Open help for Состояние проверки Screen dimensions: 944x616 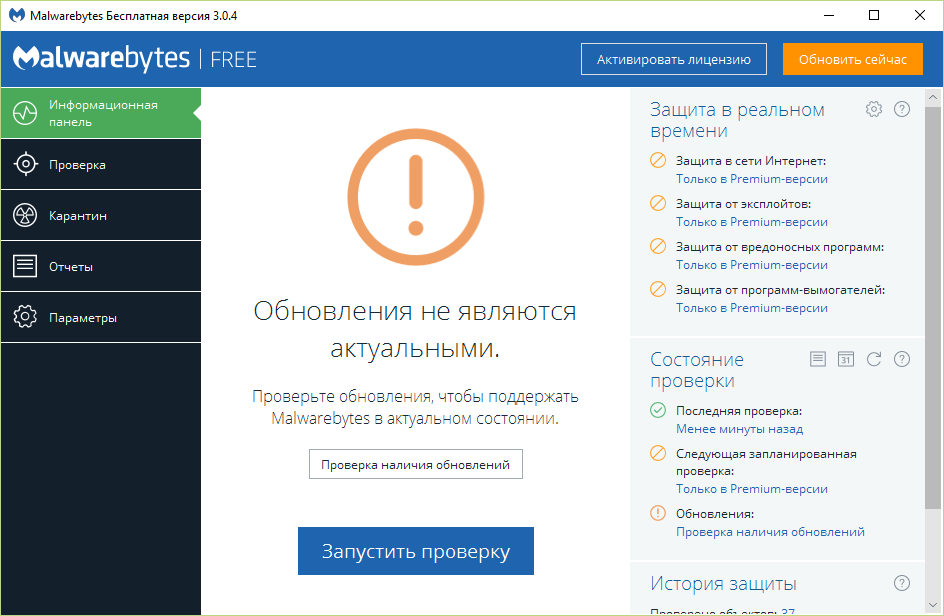click(901, 359)
